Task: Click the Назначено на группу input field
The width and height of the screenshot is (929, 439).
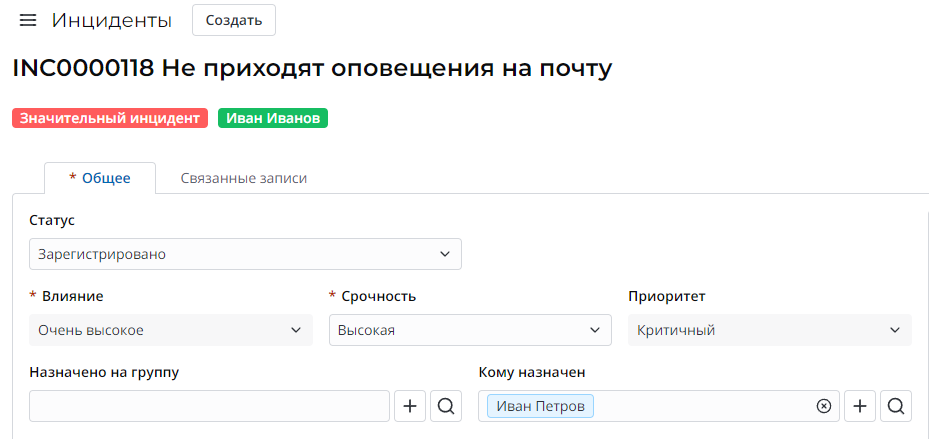Action: point(209,406)
